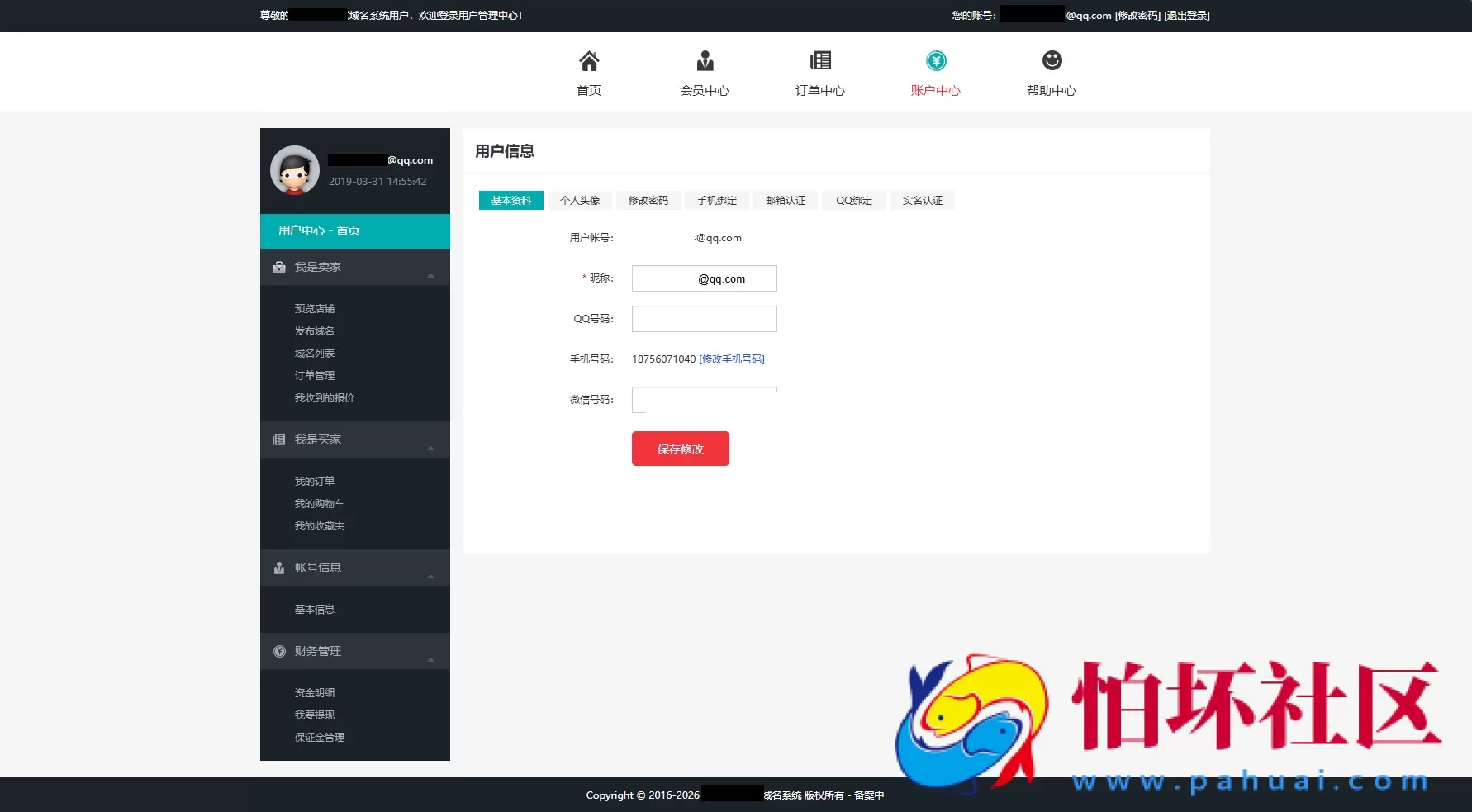This screenshot has height=812, width=1472.
Task: Click the user avatar in sidebar
Action: 295,170
